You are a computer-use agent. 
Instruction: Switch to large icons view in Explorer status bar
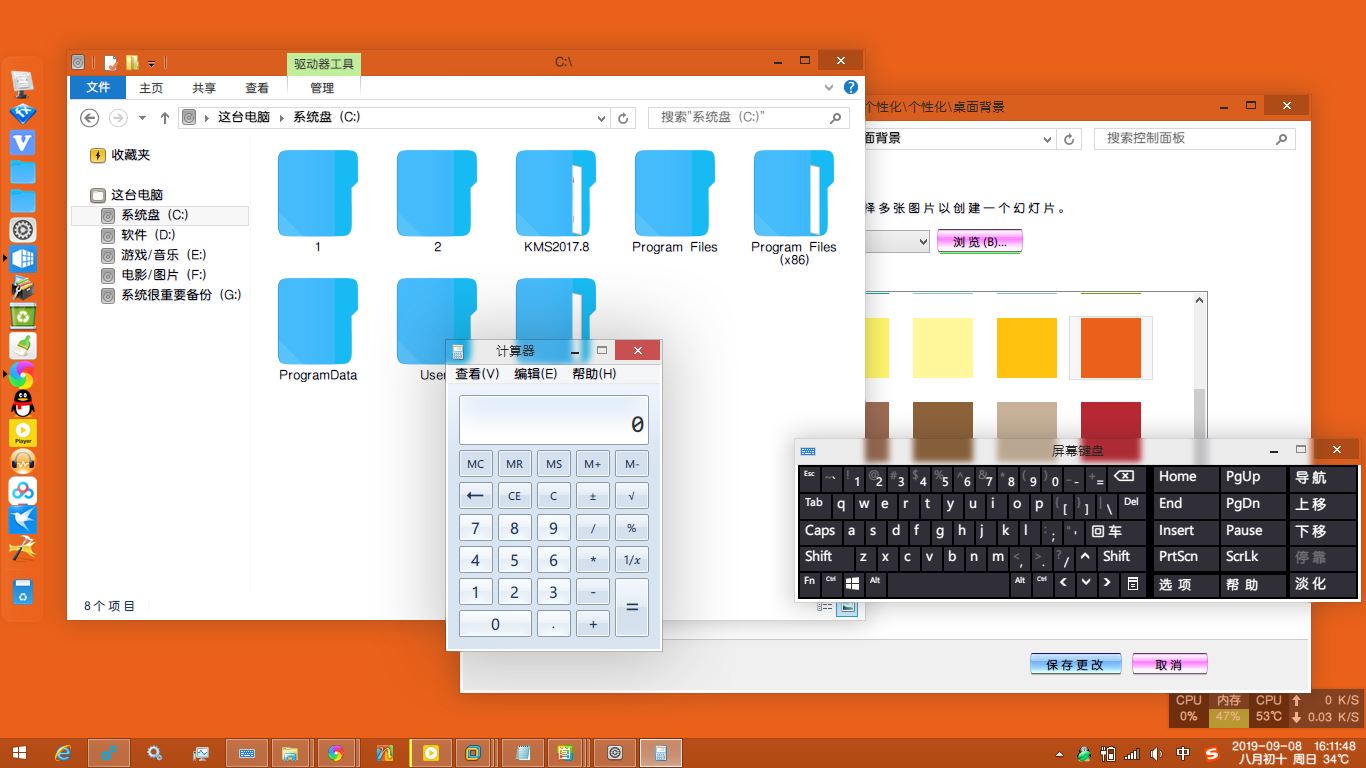click(847, 607)
